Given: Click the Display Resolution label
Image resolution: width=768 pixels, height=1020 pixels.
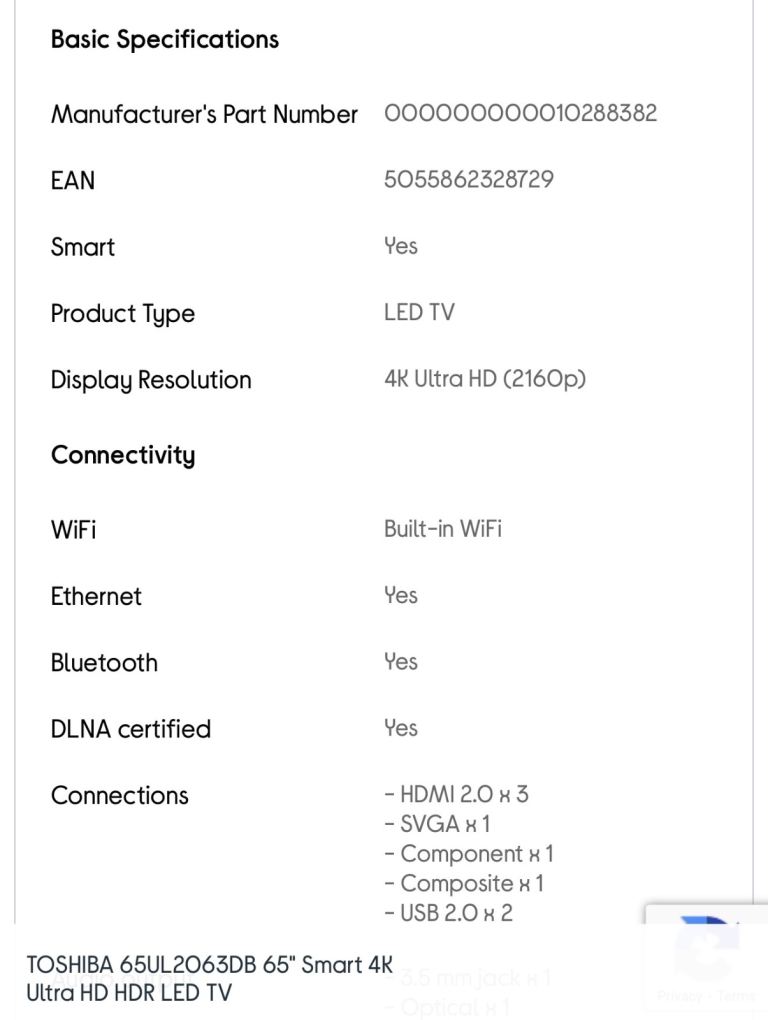Looking at the screenshot, I should pos(151,380).
